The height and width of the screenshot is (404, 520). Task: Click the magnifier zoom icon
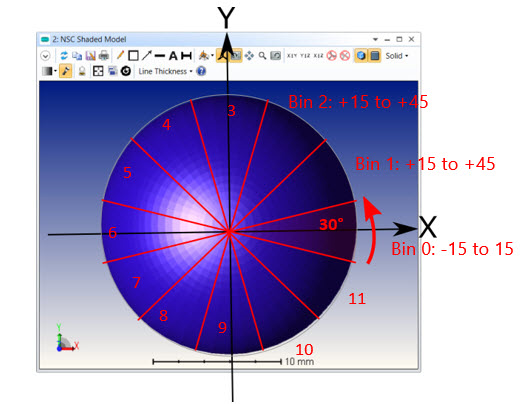262,55
